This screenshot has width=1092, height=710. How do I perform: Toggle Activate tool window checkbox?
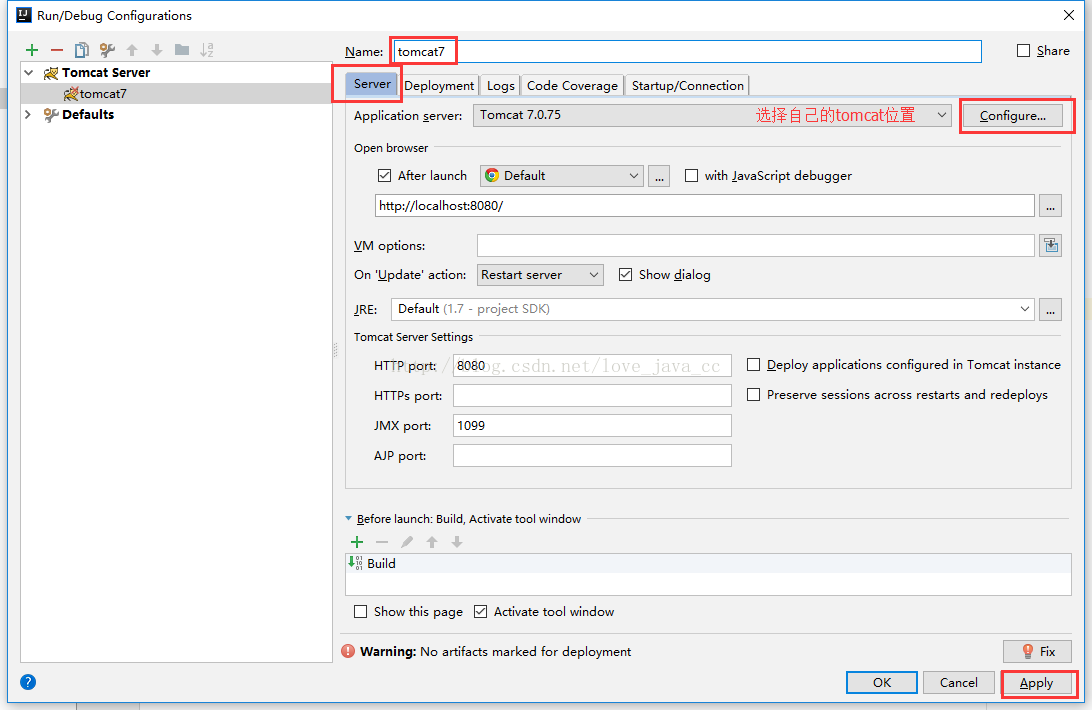tap(480, 611)
